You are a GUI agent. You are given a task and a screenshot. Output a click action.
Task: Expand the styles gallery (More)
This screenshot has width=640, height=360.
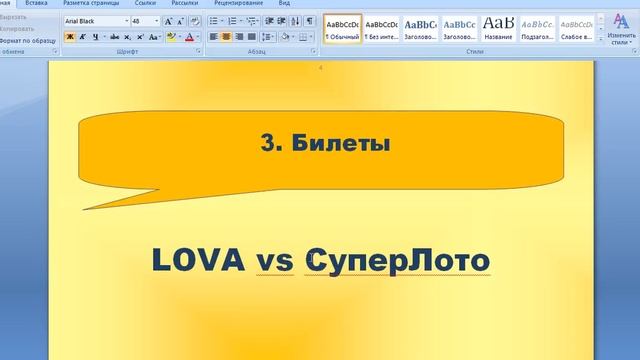601,38
